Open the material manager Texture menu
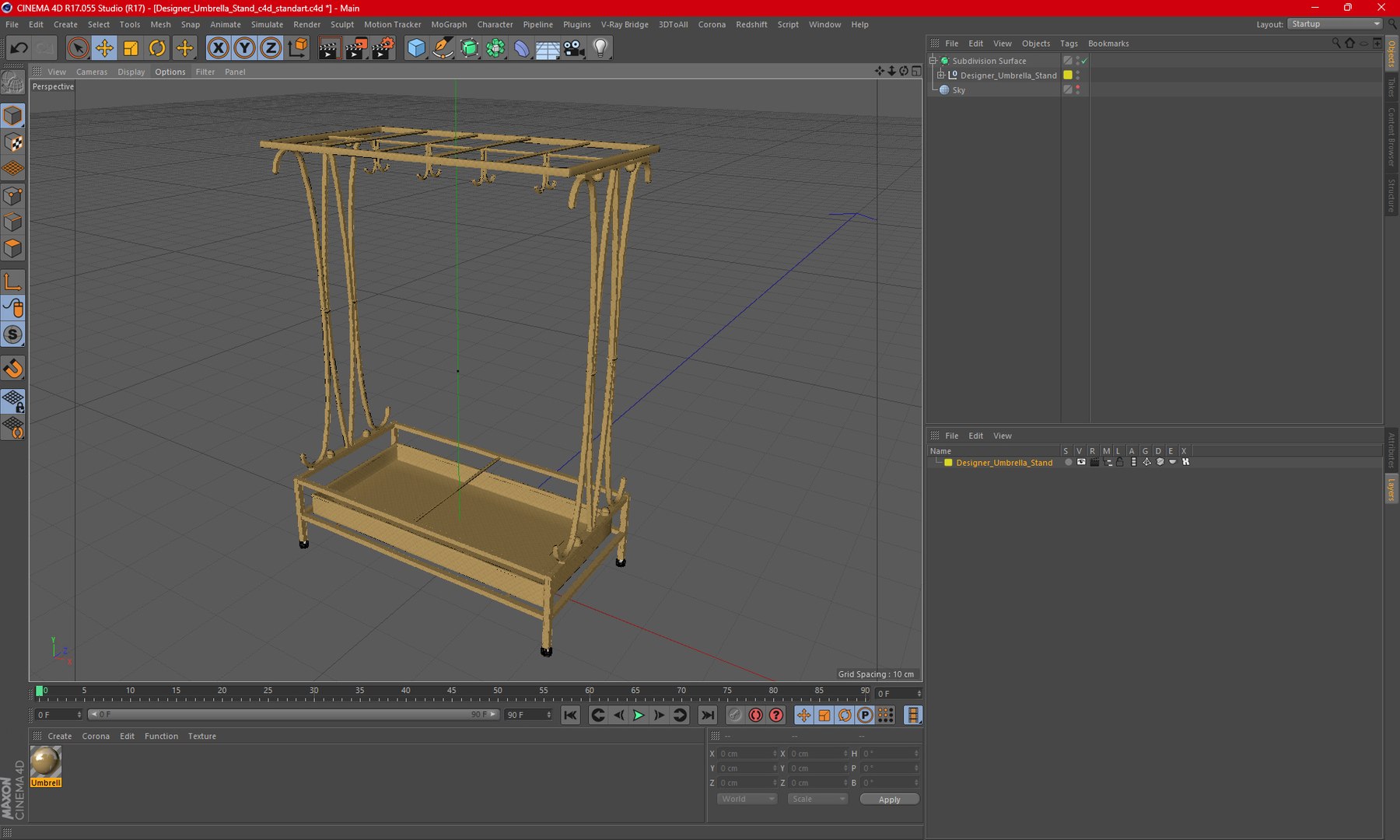 coord(202,736)
